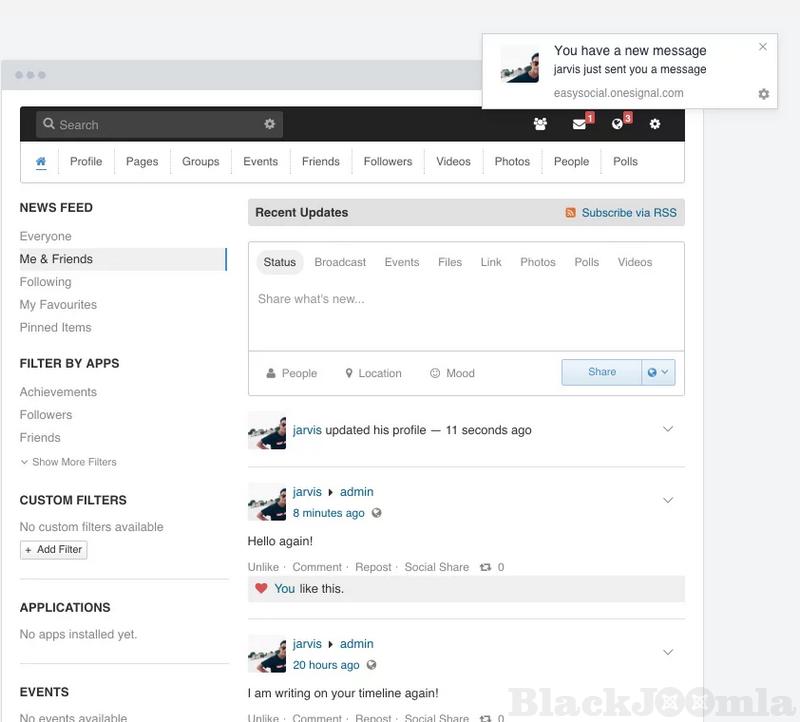
Task: Open the friend requests icon in top bar
Action: (x=540, y=124)
